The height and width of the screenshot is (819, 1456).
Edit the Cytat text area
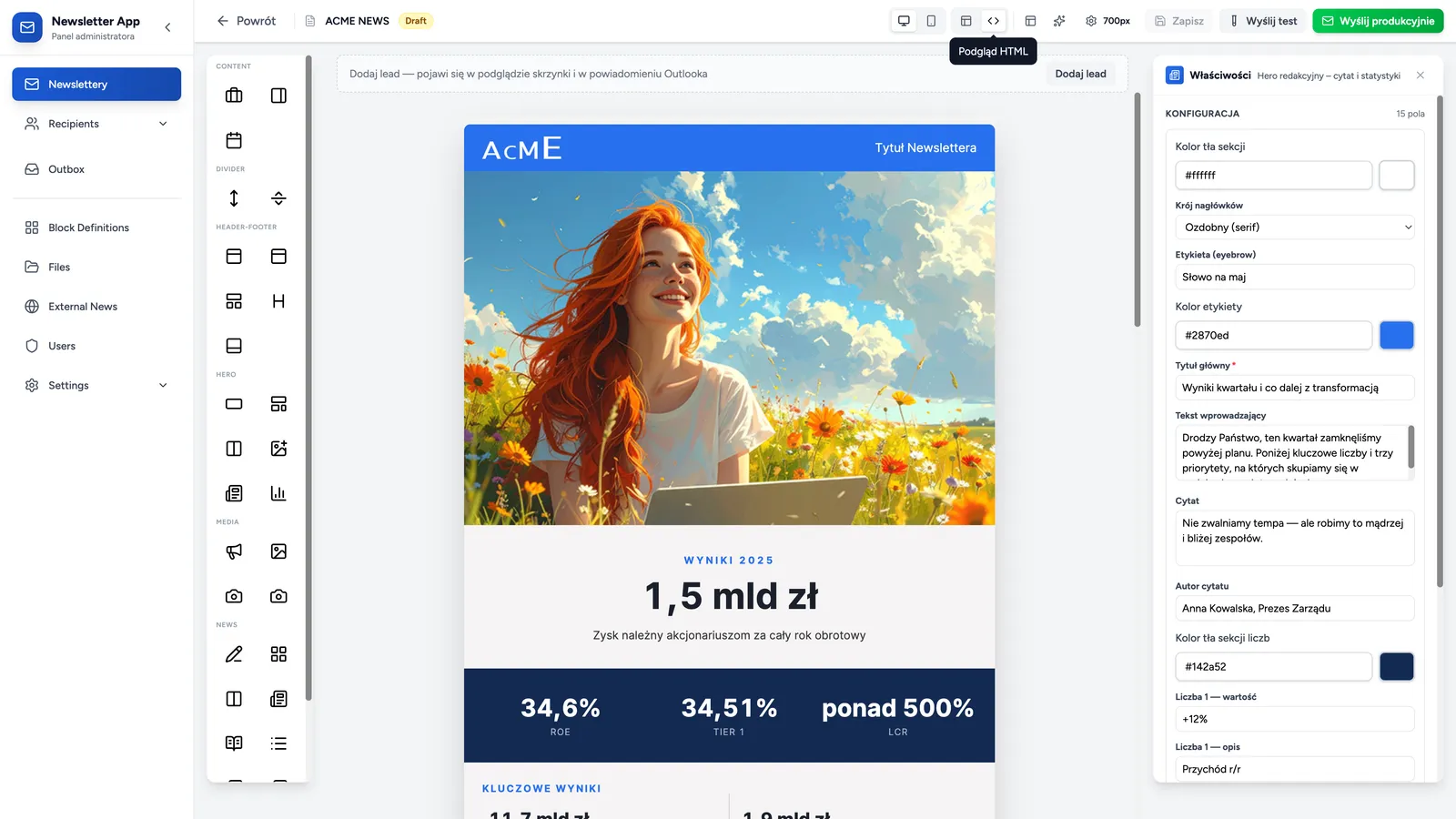[1294, 538]
